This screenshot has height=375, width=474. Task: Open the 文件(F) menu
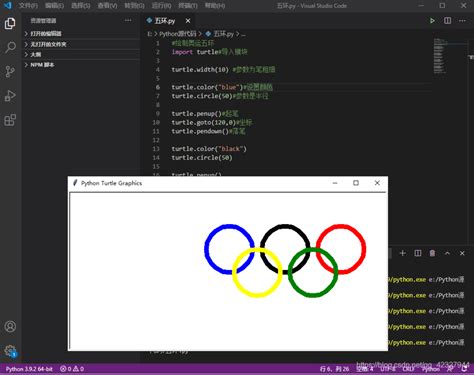pyautogui.click(x=28, y=6)
